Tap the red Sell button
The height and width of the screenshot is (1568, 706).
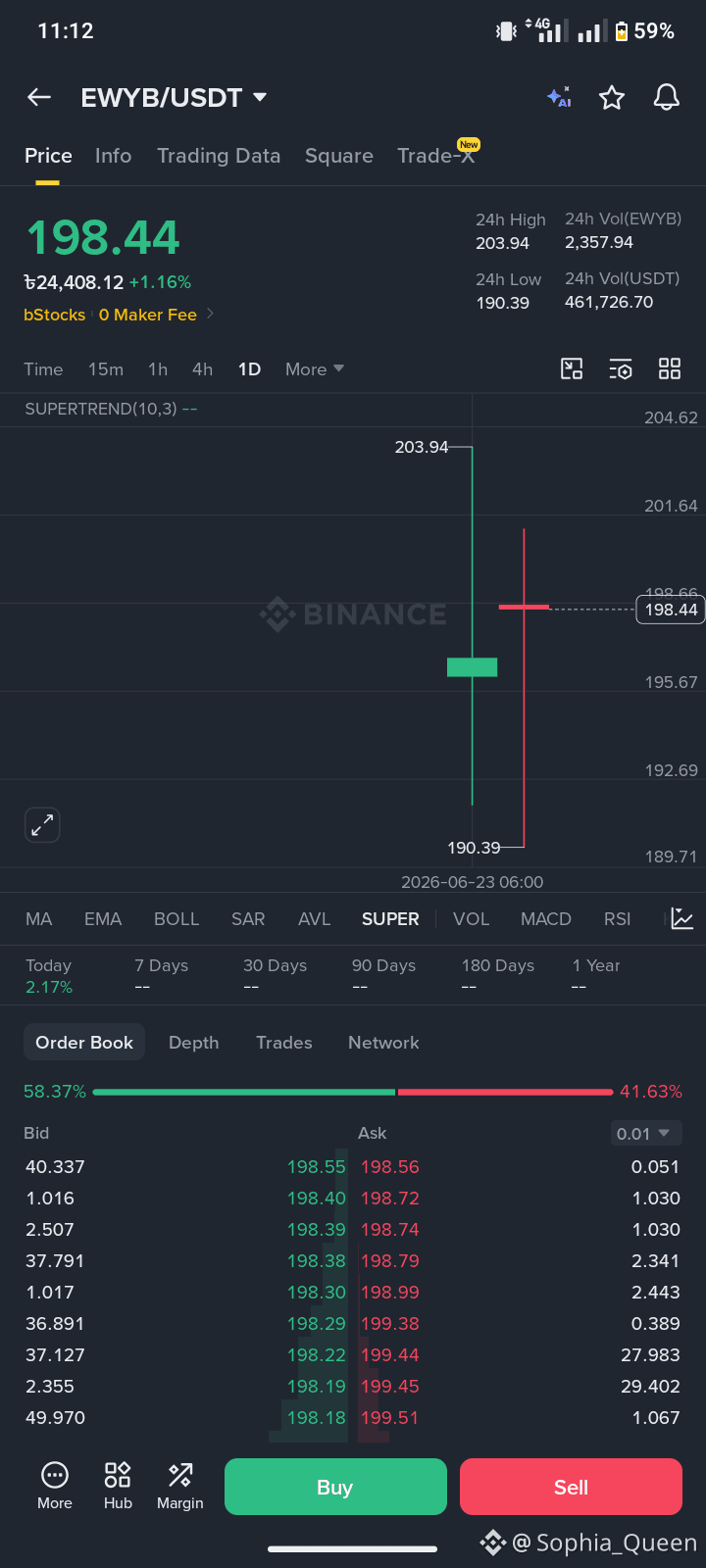click(571, 1487)
